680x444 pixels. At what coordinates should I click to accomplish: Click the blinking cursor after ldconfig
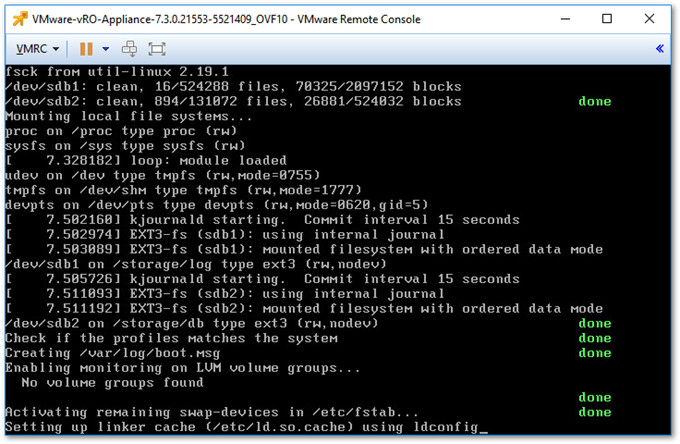(484, 432)
